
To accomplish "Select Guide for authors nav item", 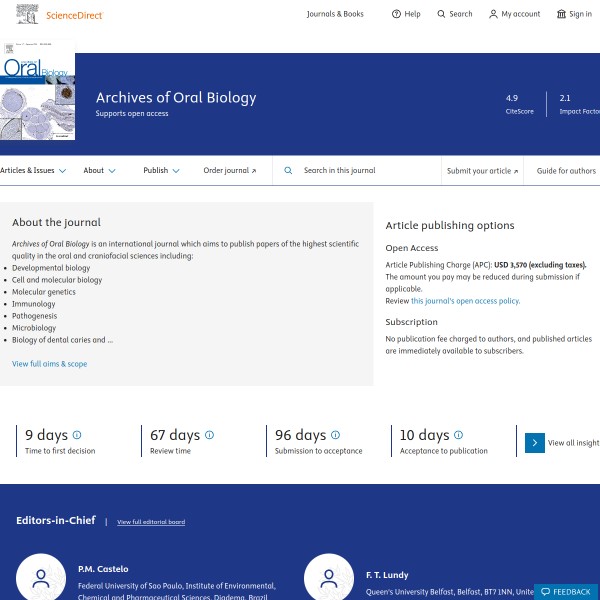I will click(566, 171).
